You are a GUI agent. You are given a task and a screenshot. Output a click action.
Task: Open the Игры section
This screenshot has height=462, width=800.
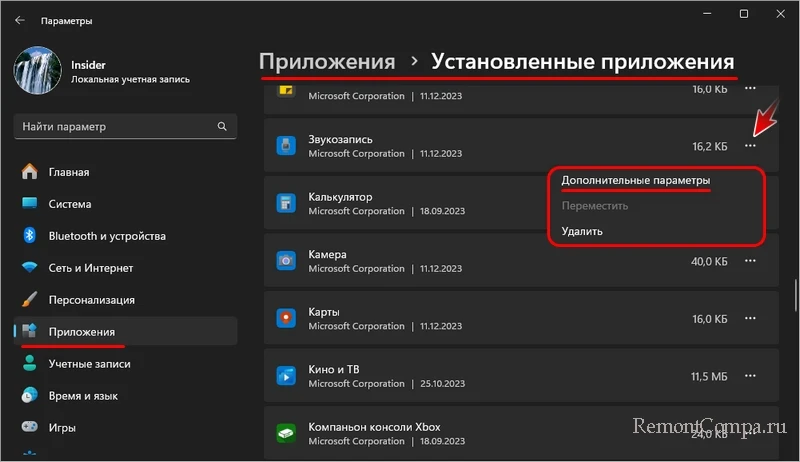tap(125, 427)
